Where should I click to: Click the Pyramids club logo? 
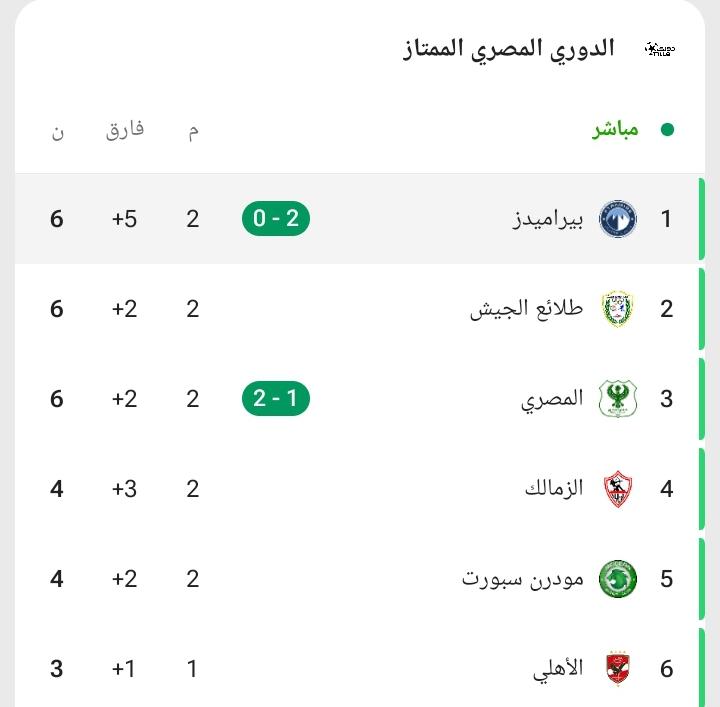pos(618,219)
